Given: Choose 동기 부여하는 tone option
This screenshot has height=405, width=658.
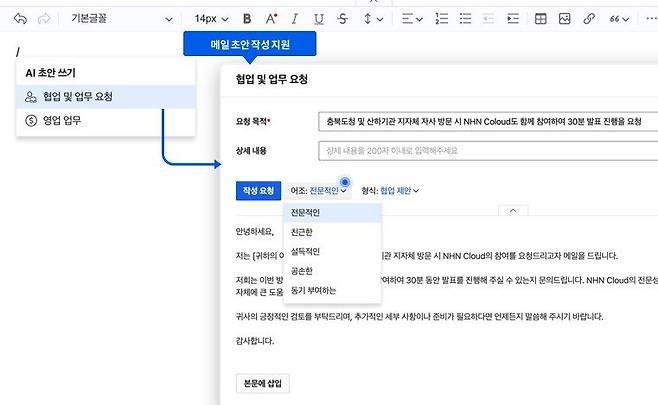Looking at the screenshot, I should pos(332,290).
